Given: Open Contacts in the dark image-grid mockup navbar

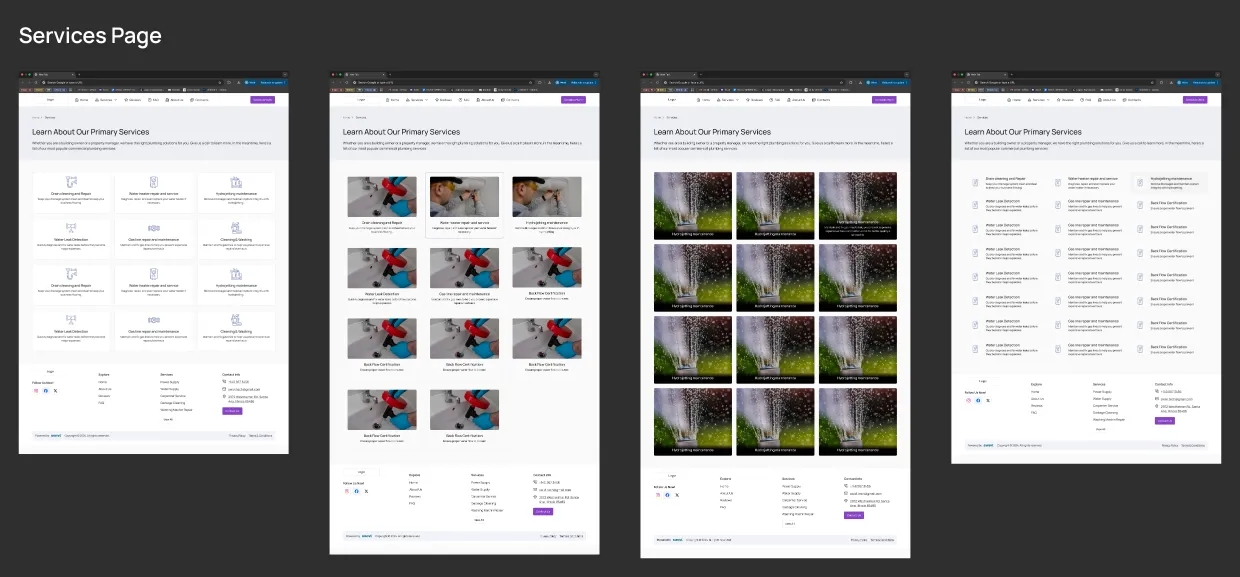Looking at the screenshot, I should pyautogui.click(x=822, y=100).
